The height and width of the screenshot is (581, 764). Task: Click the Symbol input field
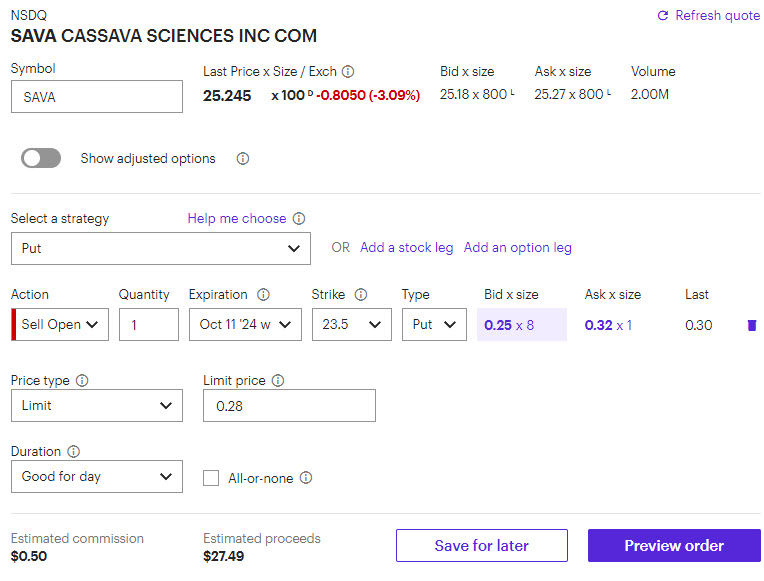pyautogui.click(x=96, y=97)
